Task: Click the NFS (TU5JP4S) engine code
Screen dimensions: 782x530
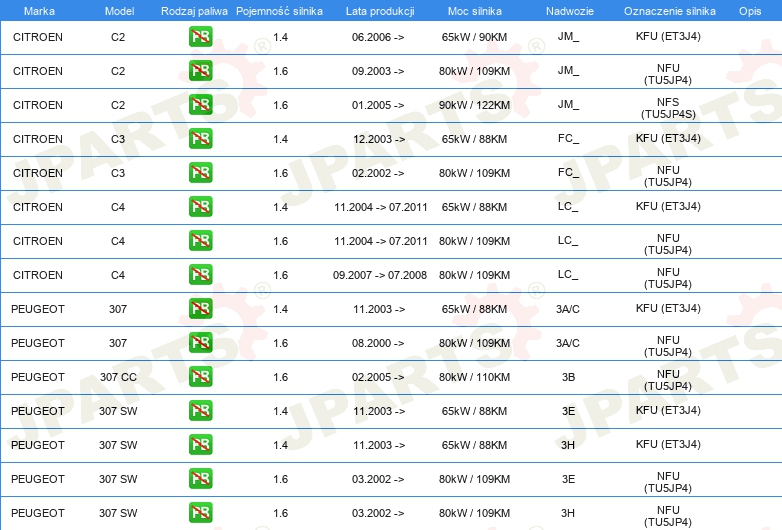Action: (668, 108)
